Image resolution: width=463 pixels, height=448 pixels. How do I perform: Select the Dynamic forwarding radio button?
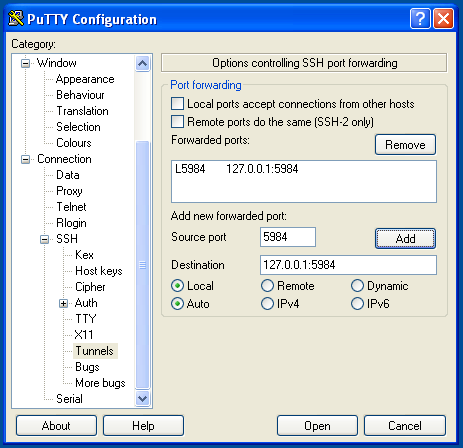coord(357,286)
